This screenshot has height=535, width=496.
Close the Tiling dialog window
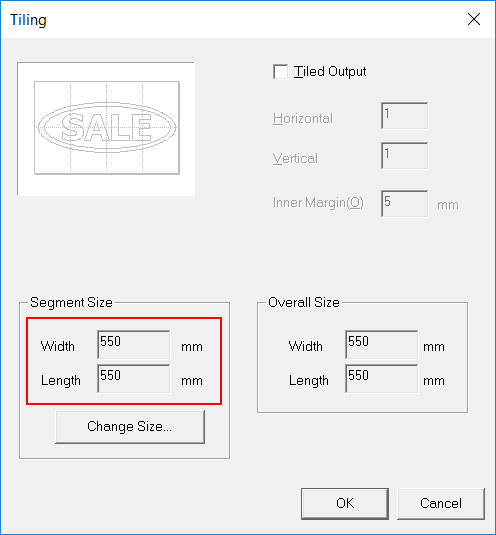tap(474, 19)
